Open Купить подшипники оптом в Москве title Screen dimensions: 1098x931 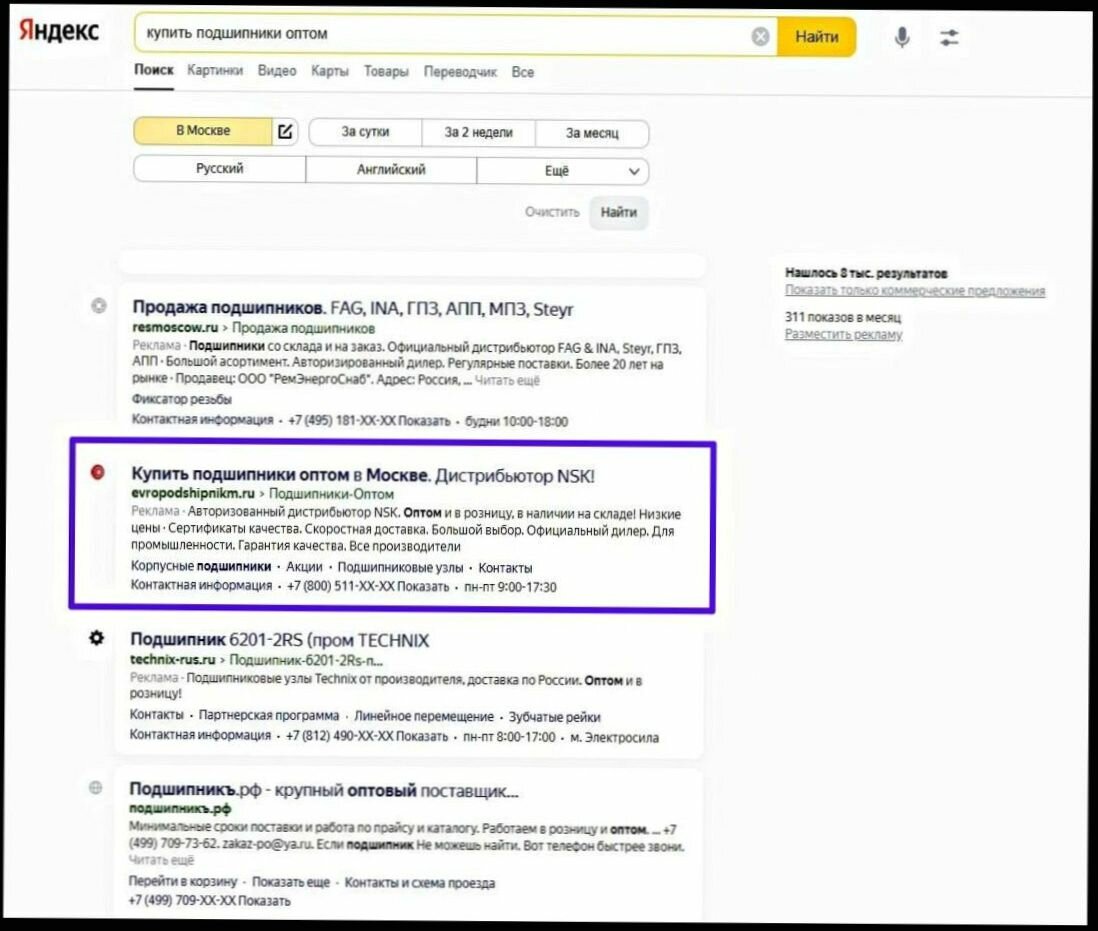tap(363, 475)
